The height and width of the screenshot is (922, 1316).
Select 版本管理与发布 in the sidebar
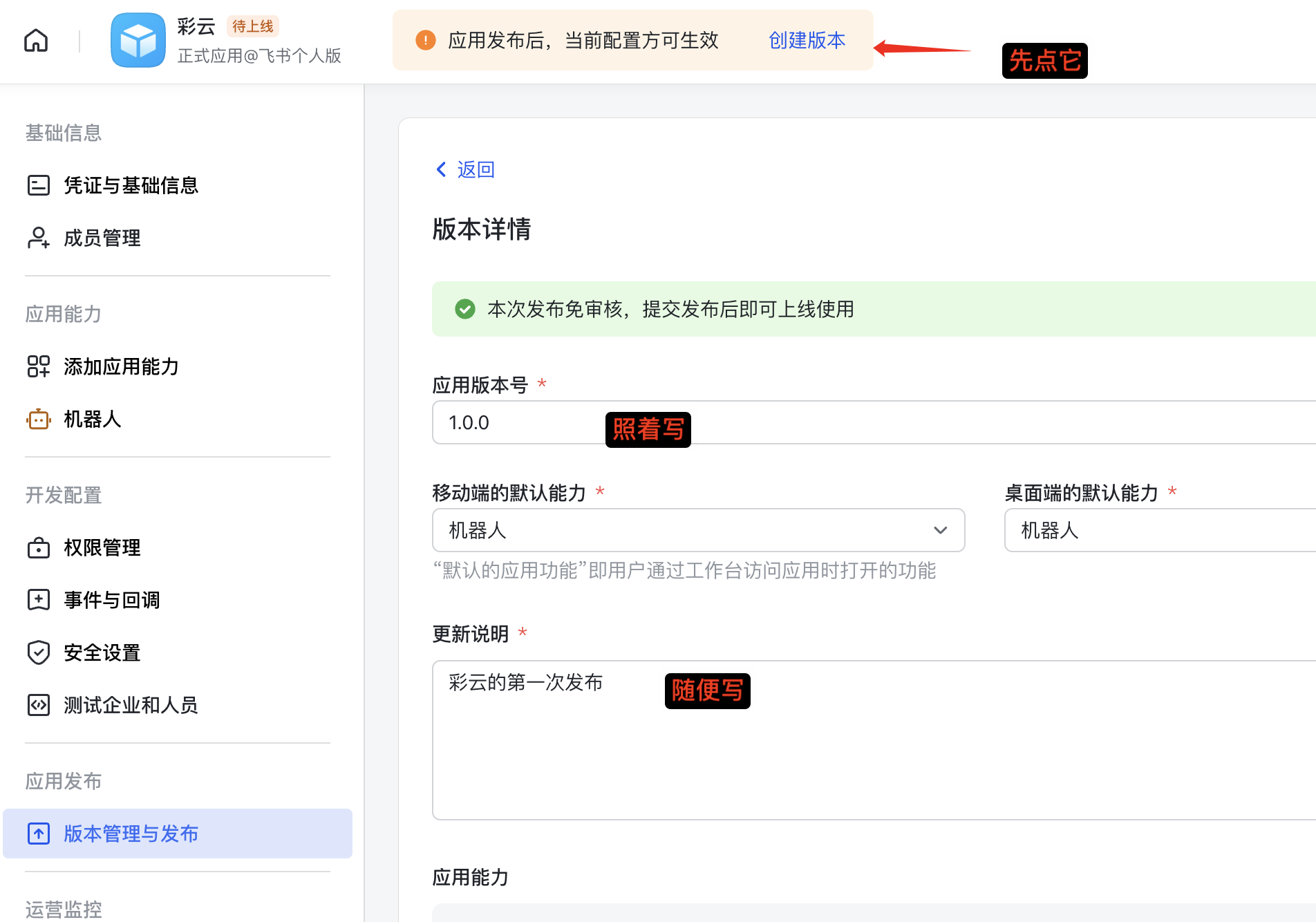coord(130,834)
